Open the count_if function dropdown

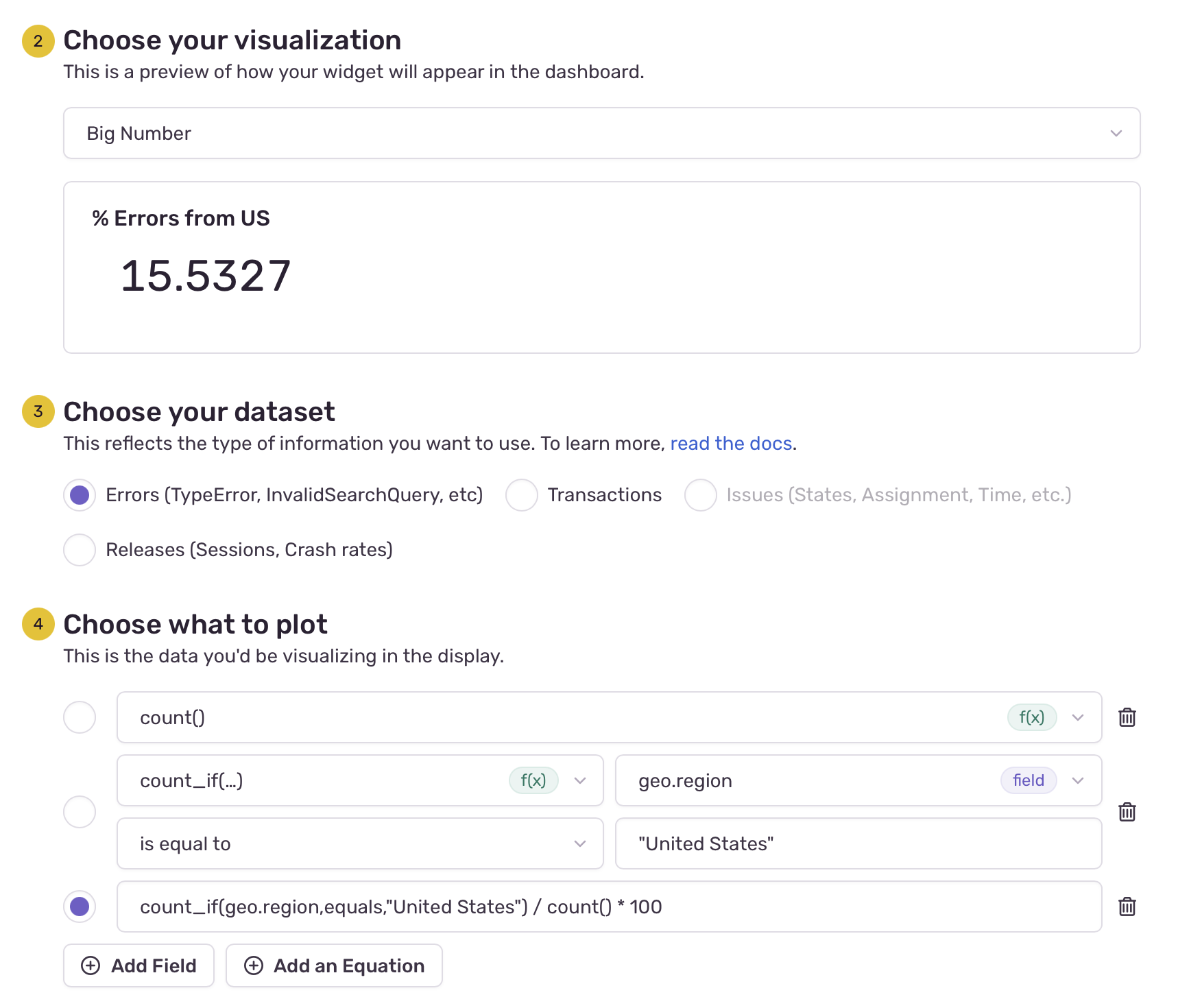(x=580, y=780)
